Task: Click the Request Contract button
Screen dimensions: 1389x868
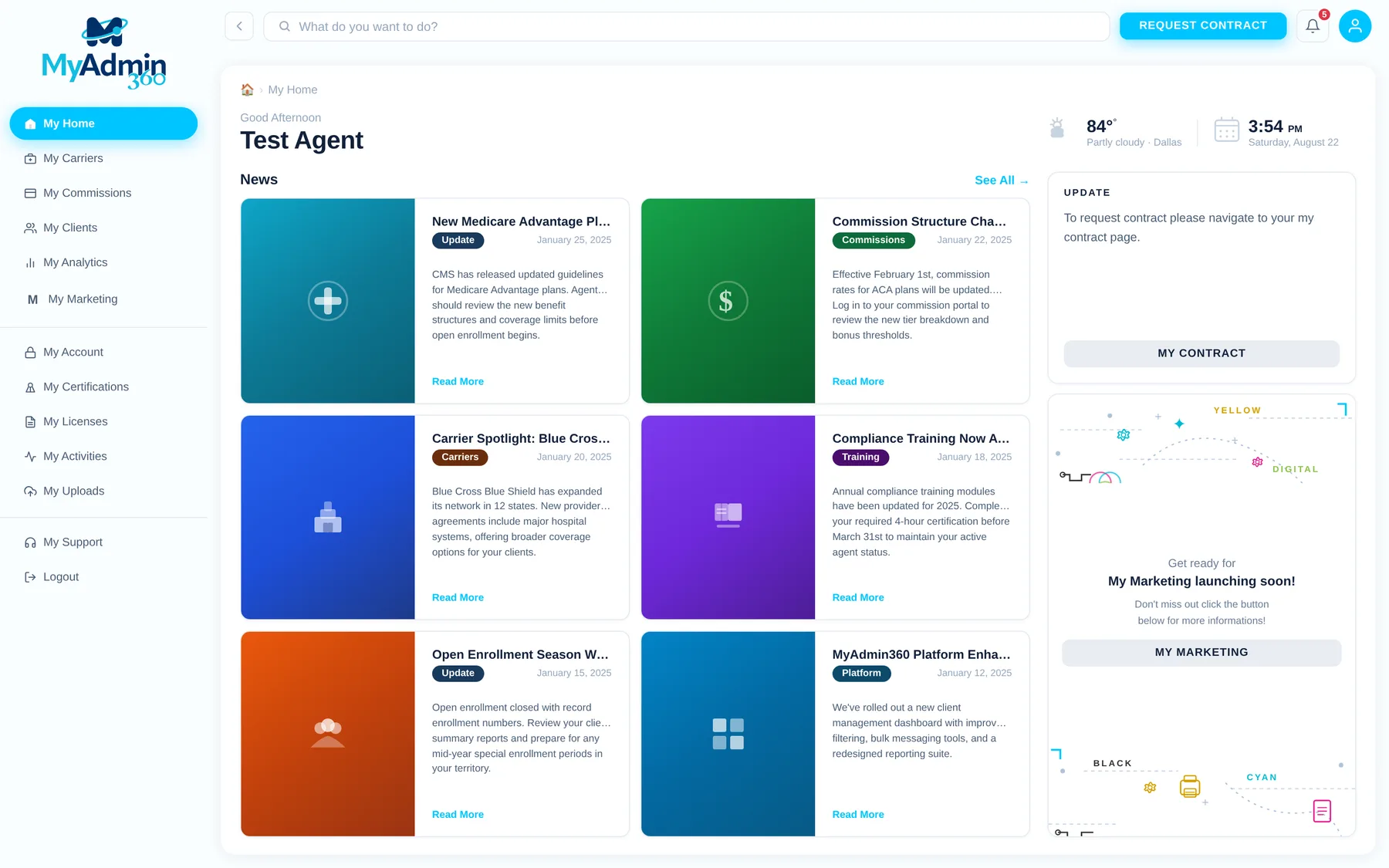Action: (x=1203, y=25)
